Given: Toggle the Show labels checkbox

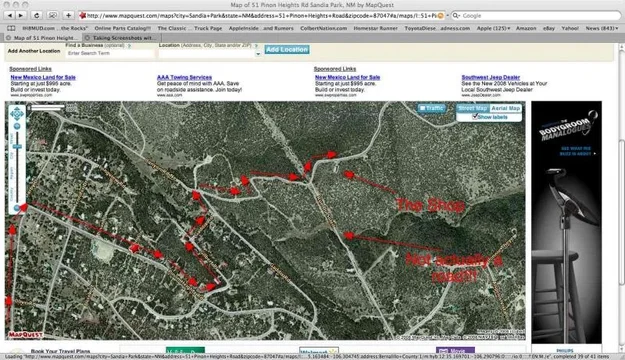Looking at the screenshot, I should point(475,117).
